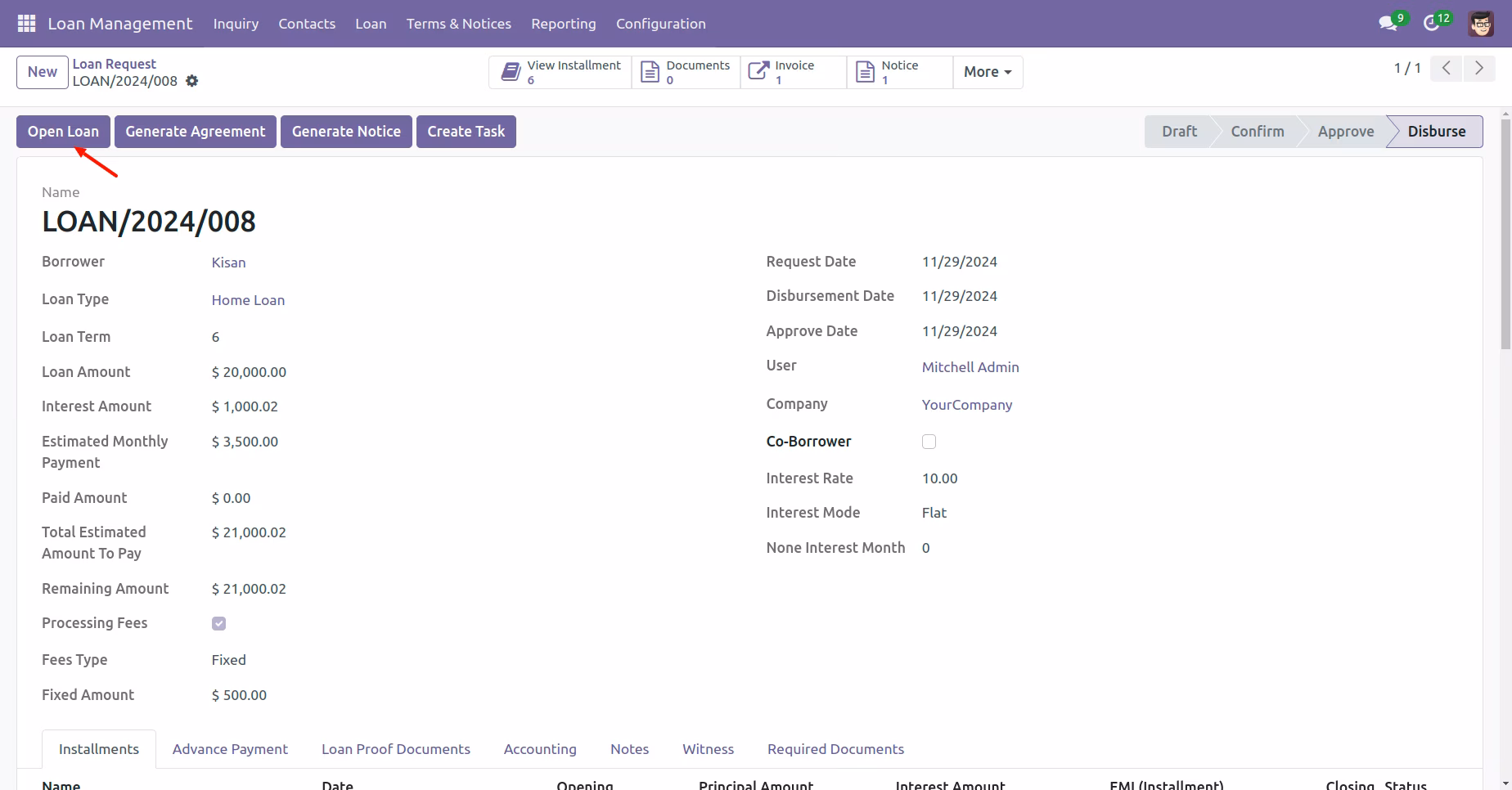Toggle the Processing Fees checkbox
This screenshot has height=790, width=1512.
pos(218,624)
